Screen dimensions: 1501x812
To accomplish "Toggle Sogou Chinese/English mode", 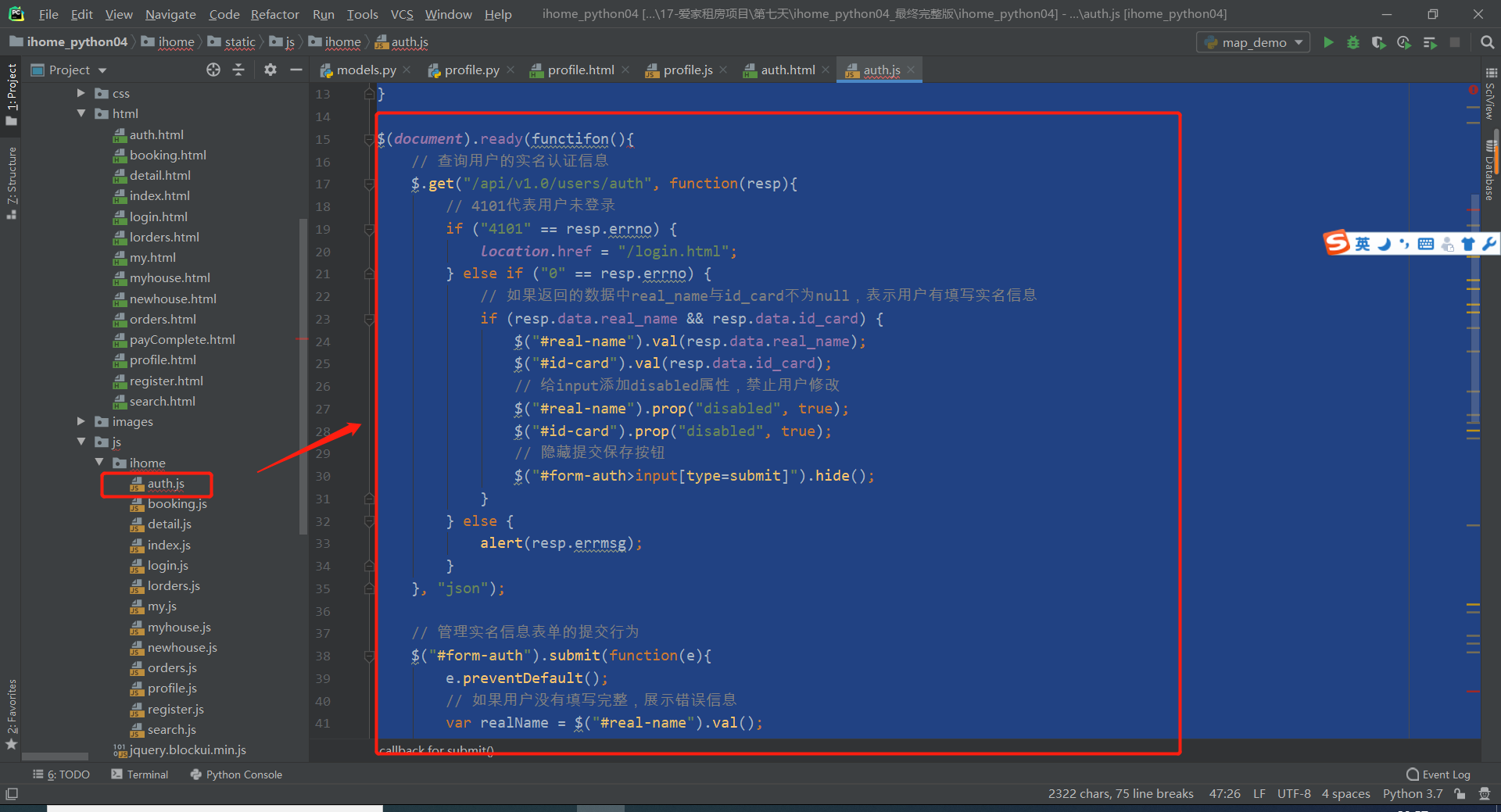I will point(1363,244).
